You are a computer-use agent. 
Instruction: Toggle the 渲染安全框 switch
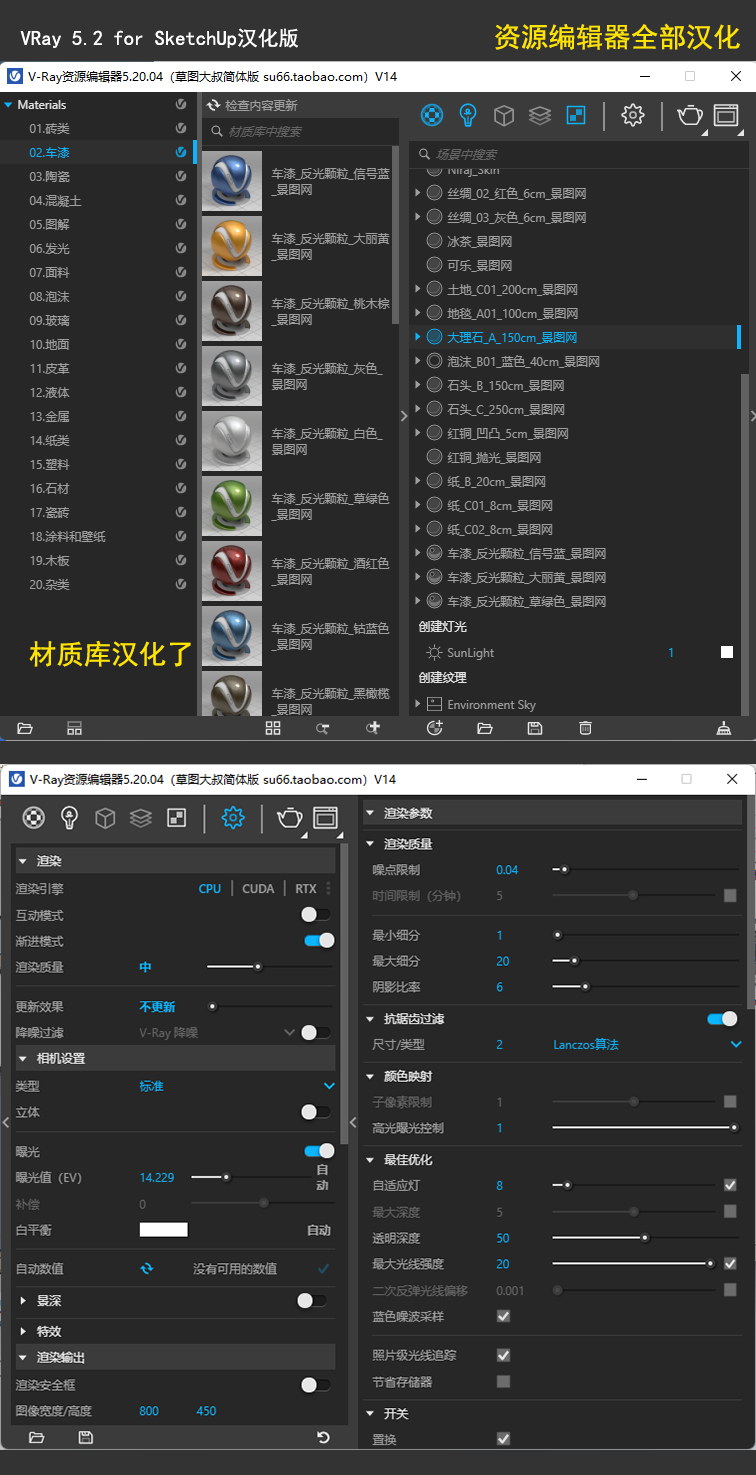(x=316, y=1385)
